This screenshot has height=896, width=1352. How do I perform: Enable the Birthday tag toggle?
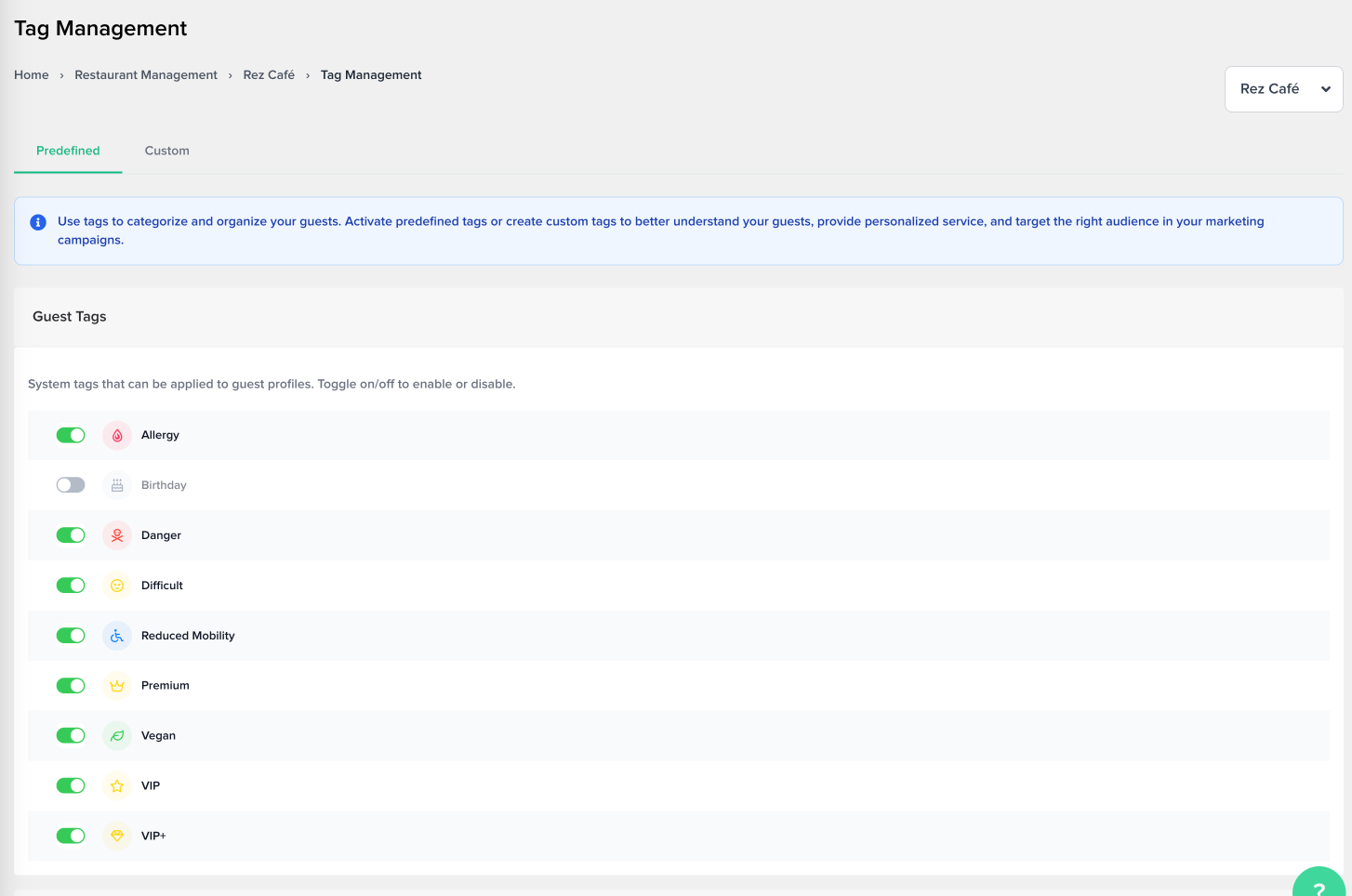(71, 485)
